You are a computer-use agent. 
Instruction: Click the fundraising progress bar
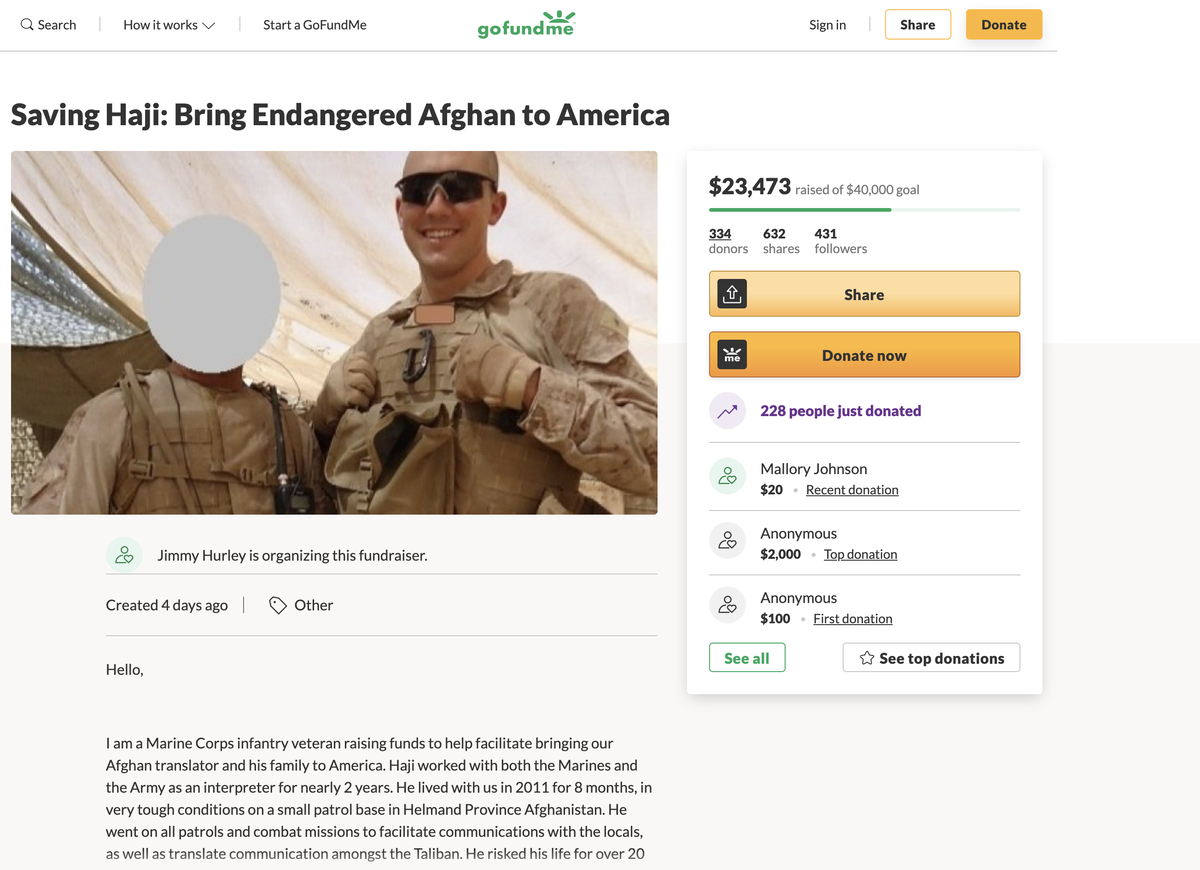[864, 210]
